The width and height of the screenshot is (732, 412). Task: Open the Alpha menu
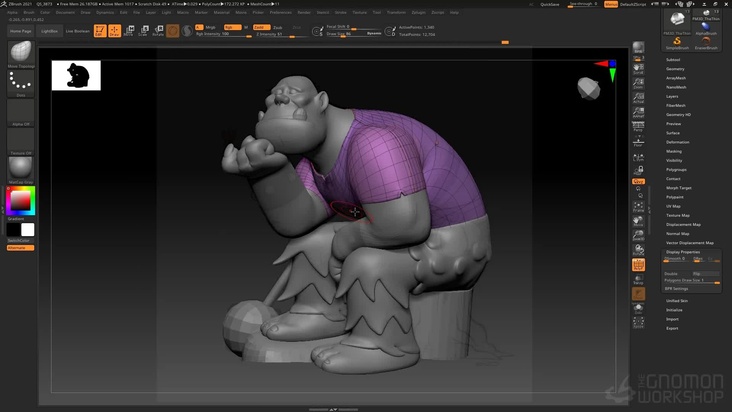pos(13,13)
